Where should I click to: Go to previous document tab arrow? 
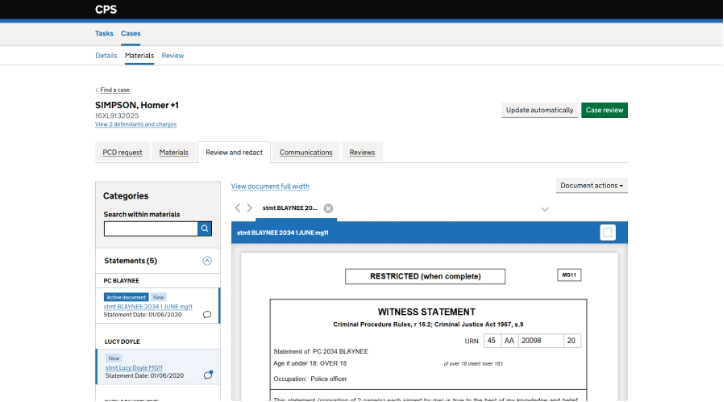click(237, 208)
